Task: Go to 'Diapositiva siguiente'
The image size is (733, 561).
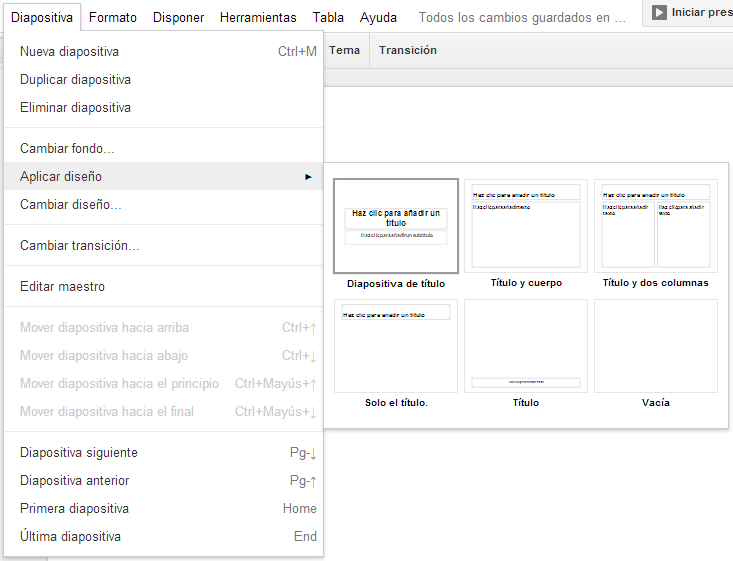Action: tap(79, 453)
